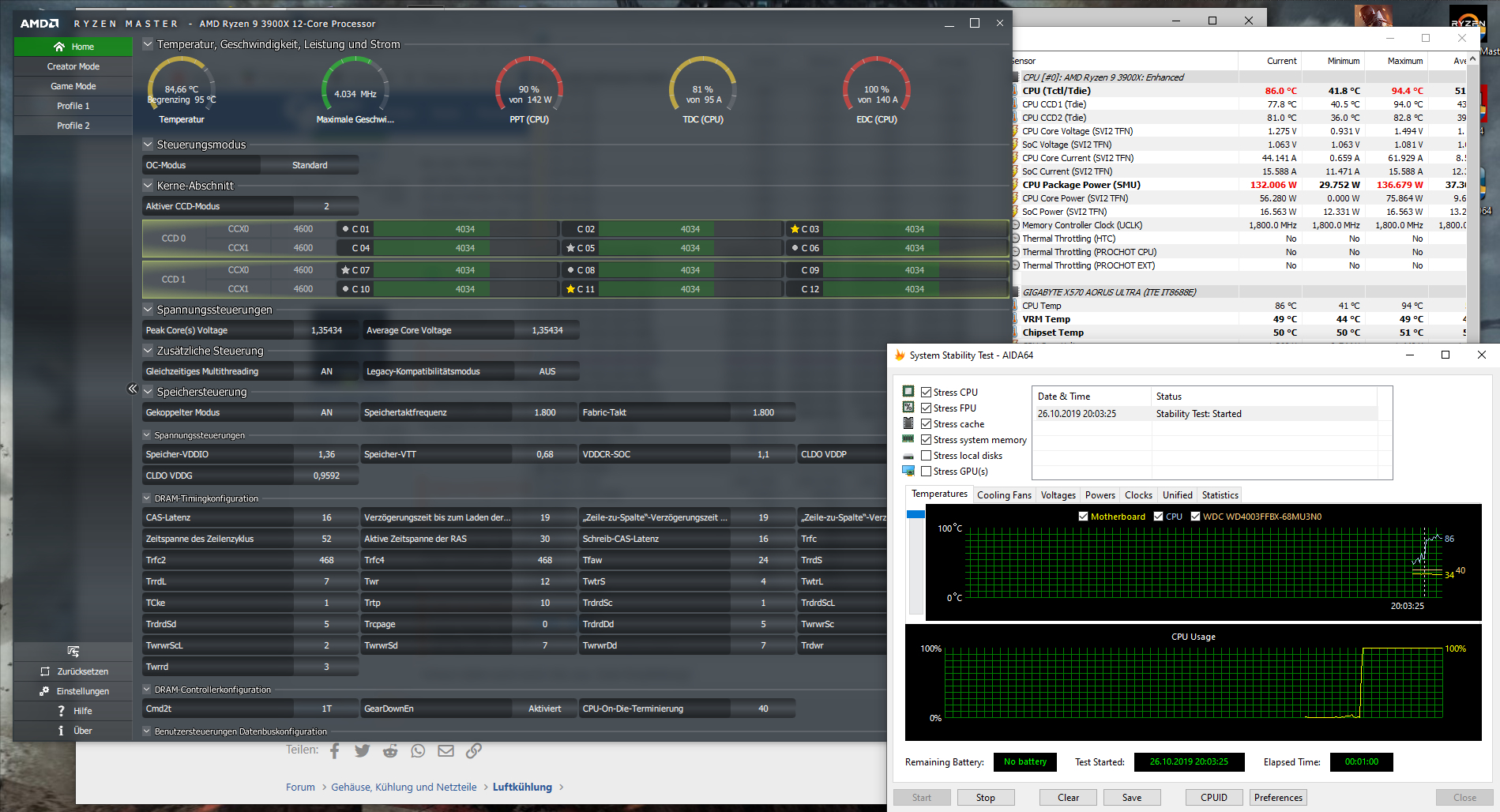Click the Home house icon in Ryzen Master
1500x812 pixels.
(x=59, y=47)
